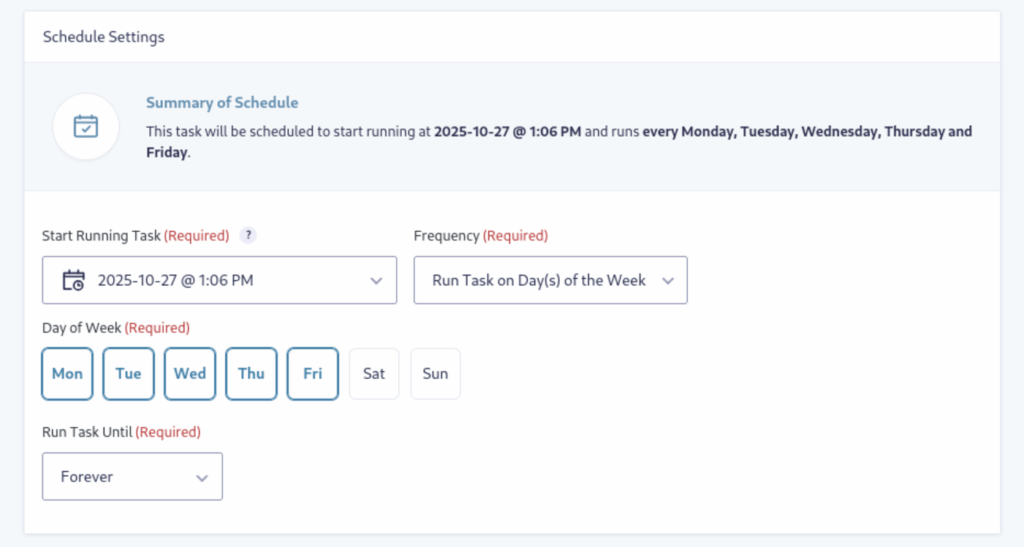The image size is (1024, 547).
Task: Click the chevron arrow of the Frequency selector
Action: pyautogui.click(x=667, y=281)
